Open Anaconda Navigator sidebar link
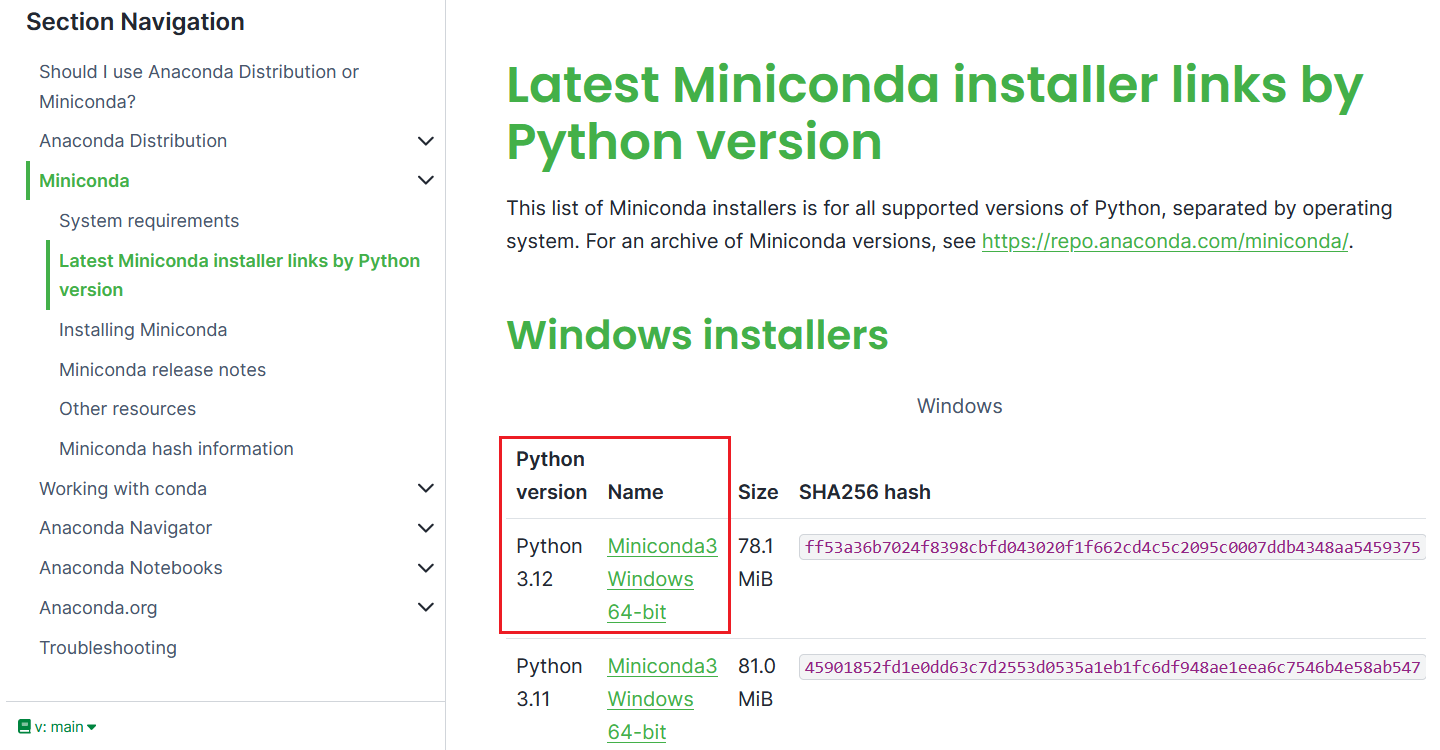This screenshot has height=750, width=1440. pyautogui.click(x=126, y=528)
